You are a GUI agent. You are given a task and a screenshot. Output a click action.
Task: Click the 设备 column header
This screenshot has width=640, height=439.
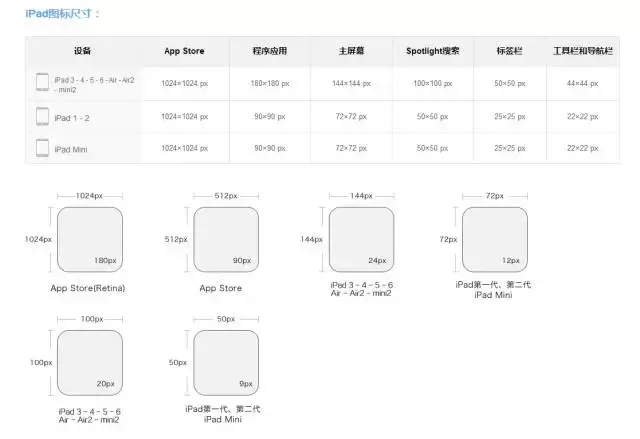[82, 51]
